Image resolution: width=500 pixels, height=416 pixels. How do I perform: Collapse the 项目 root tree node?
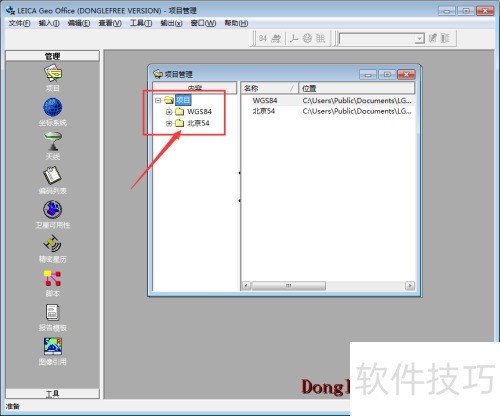[x=158, y=100]
